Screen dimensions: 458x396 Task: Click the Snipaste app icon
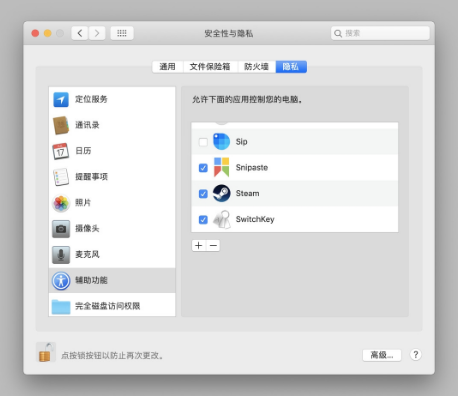point(221,167)
